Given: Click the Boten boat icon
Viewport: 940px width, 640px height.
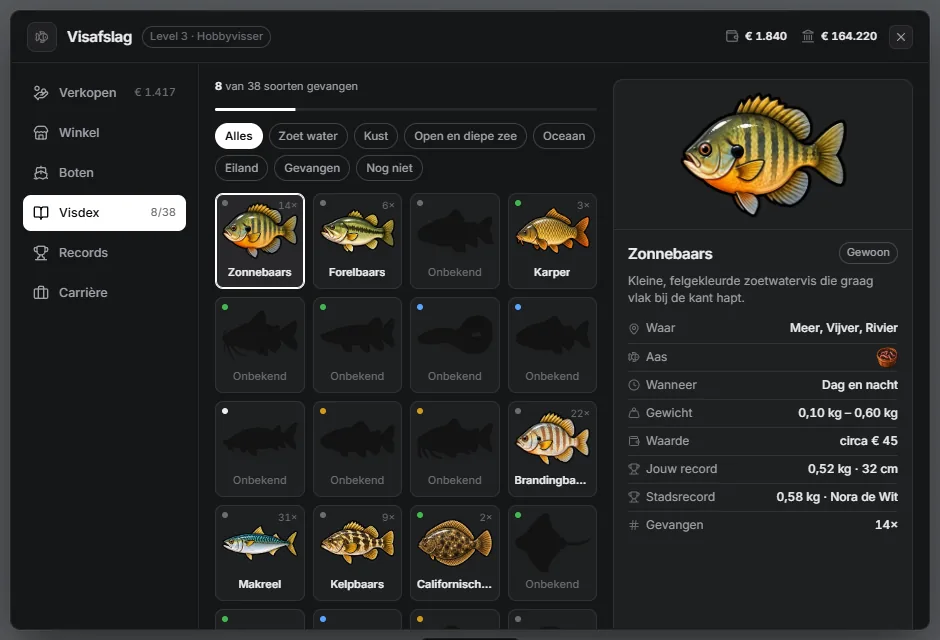Looking at the screenshot, I should tap(41, 173).
